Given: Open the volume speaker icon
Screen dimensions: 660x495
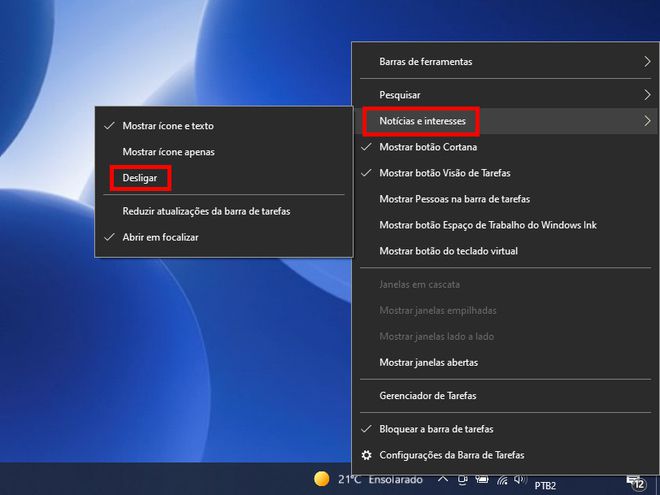Looking at the screenshot, I should (520, 479).
